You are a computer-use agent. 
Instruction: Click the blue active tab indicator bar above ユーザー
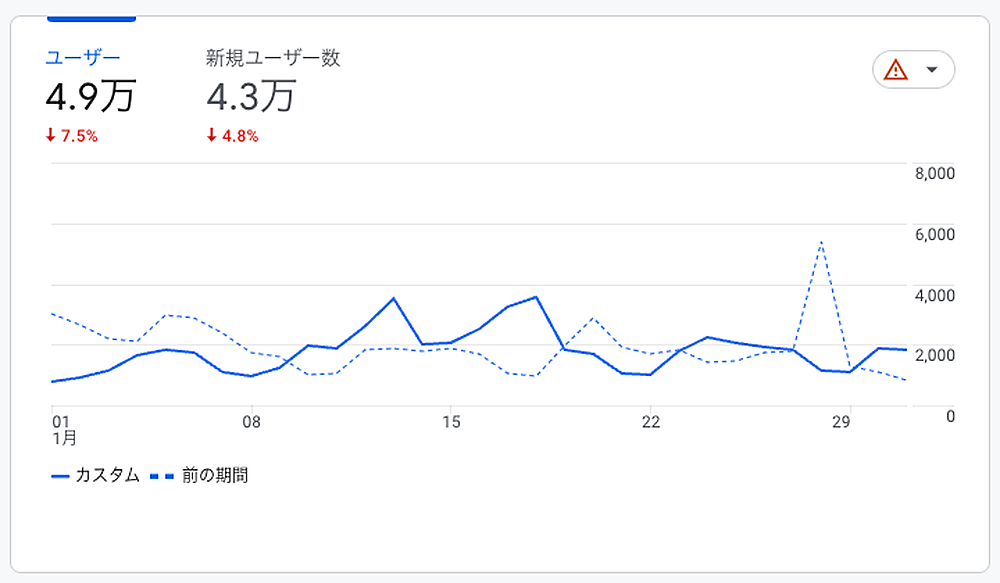[x=91, y=18]
